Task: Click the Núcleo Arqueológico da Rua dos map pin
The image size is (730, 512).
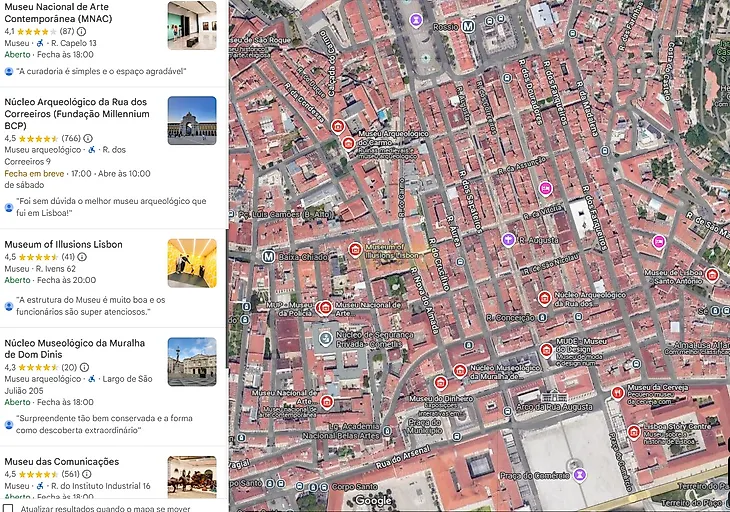Action: pos(544,298)
